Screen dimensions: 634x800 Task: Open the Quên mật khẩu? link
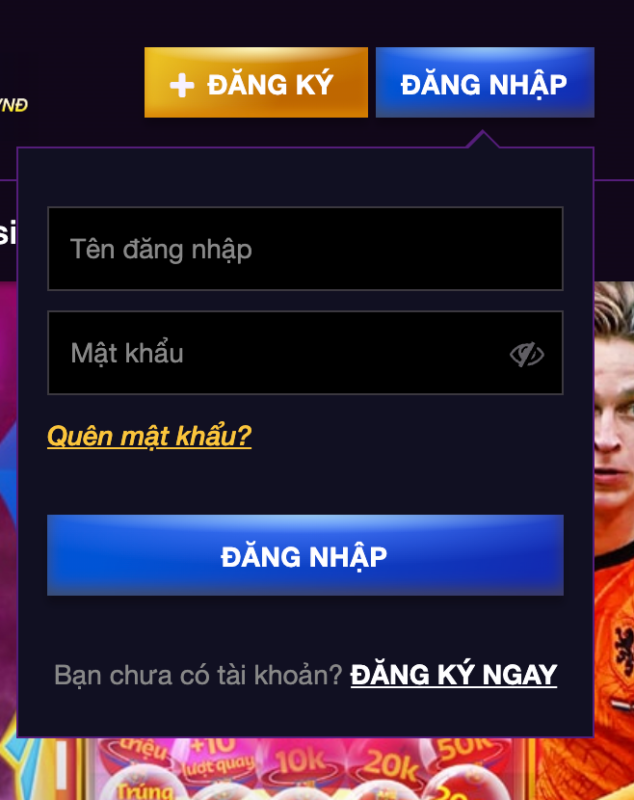(149, 436)
